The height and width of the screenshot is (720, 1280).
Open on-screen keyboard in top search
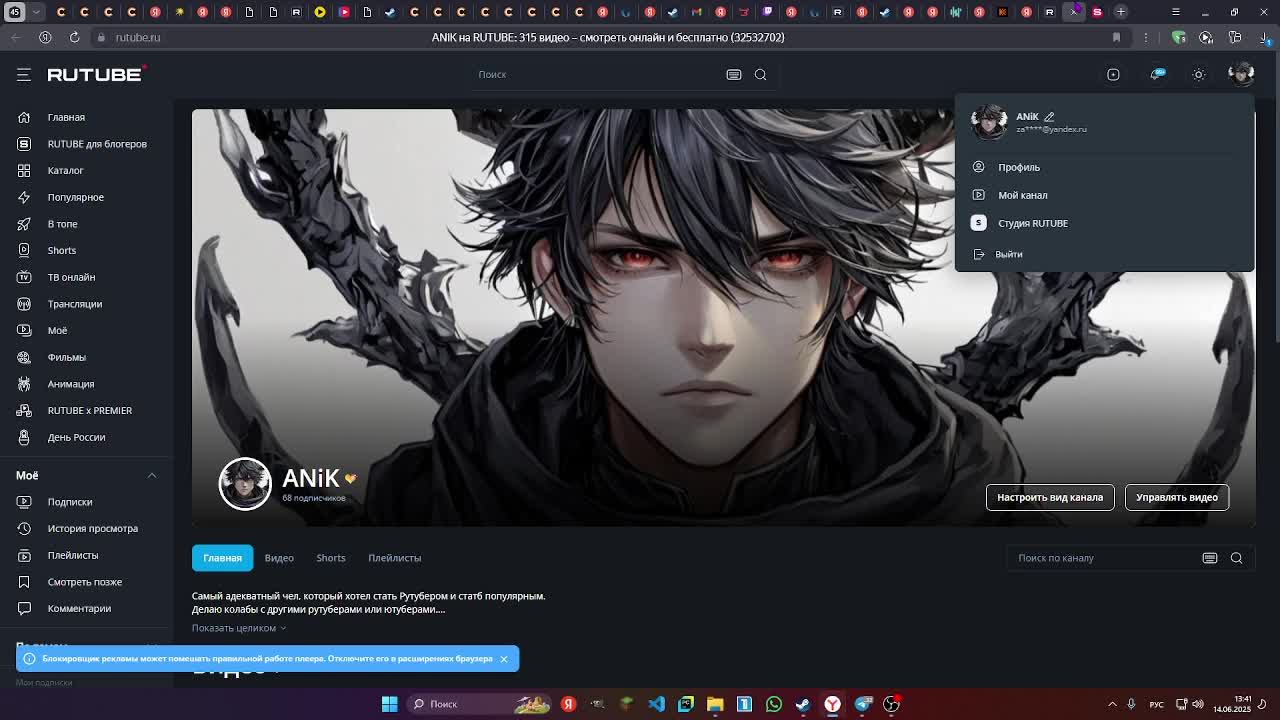click(x=734, y=74)
